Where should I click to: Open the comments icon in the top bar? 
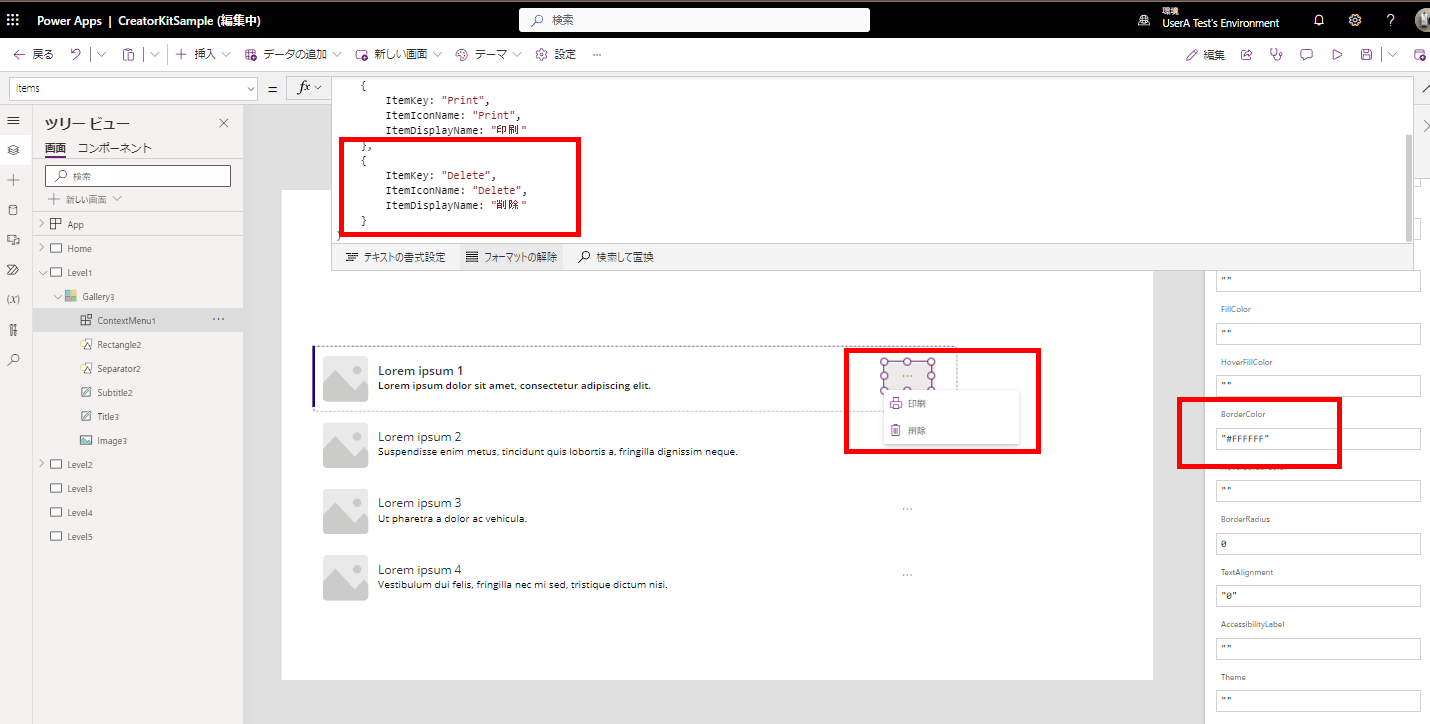point(1307,54)
